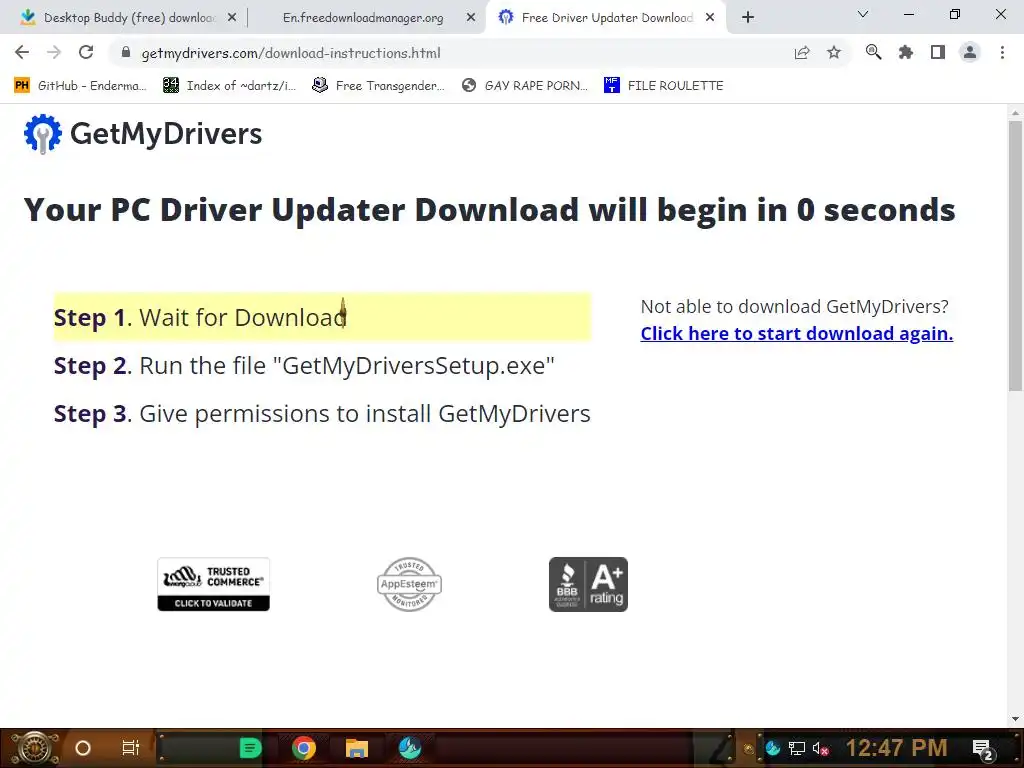The image size is (1024, 768).
Task: Click here to start download again
Action: point(797,333)
